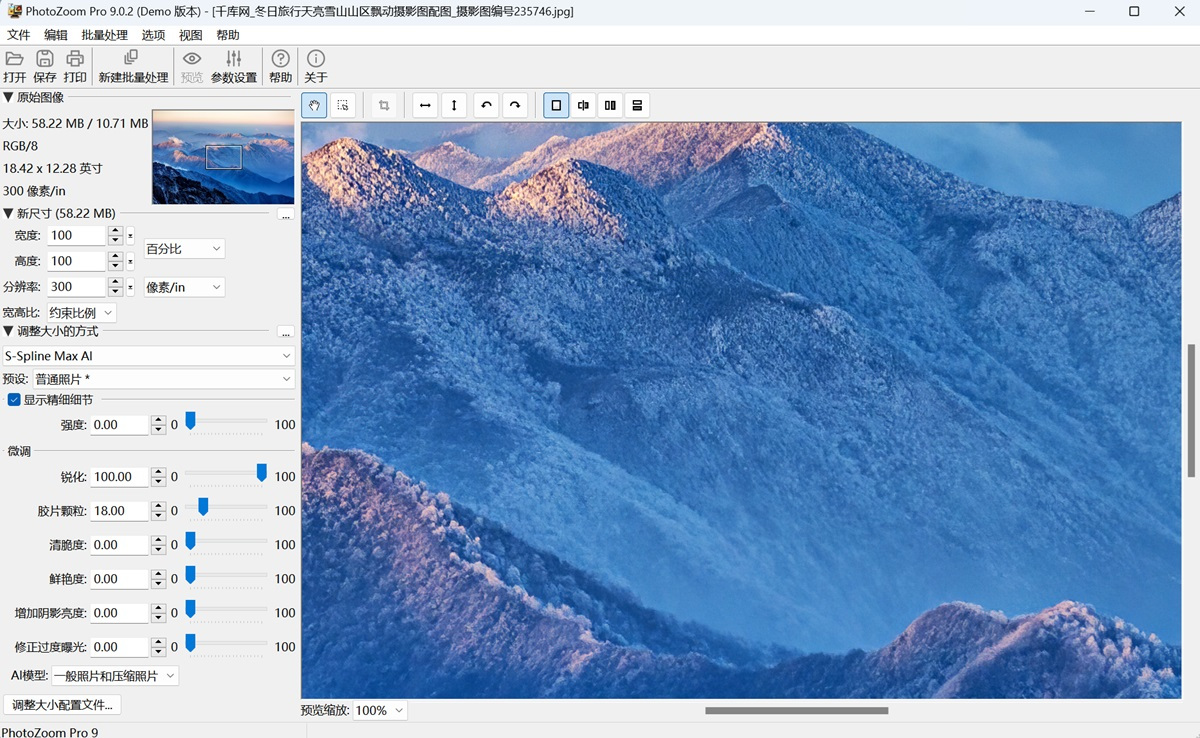
Task: Select the Hand pan tool
Action: tap(314, 105)
